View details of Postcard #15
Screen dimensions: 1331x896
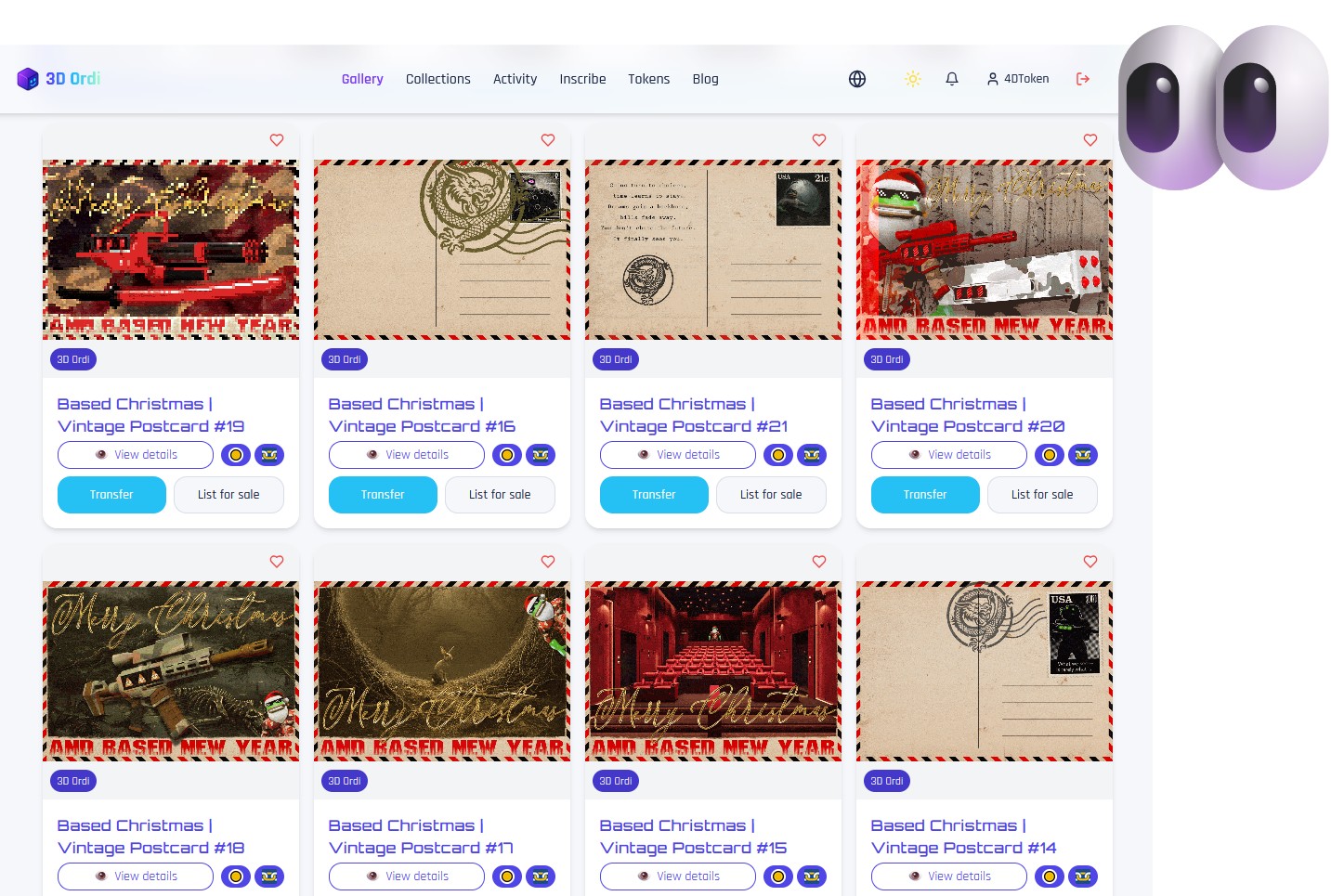(678, 877)
